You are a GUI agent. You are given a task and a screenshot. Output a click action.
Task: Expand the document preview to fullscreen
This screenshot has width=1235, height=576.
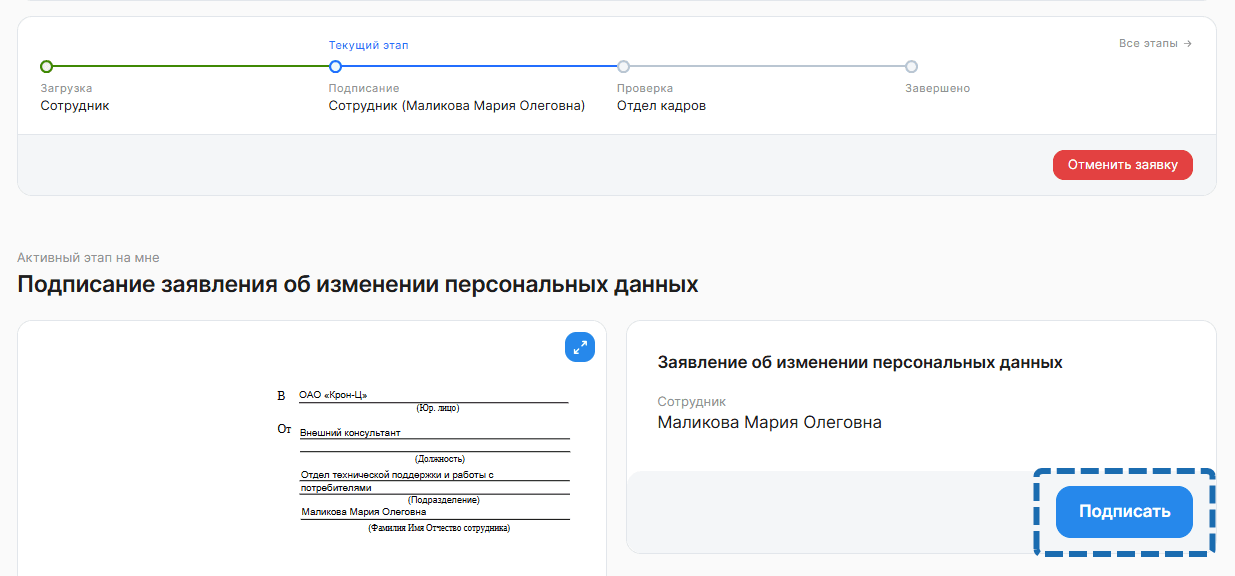(580, 347)
